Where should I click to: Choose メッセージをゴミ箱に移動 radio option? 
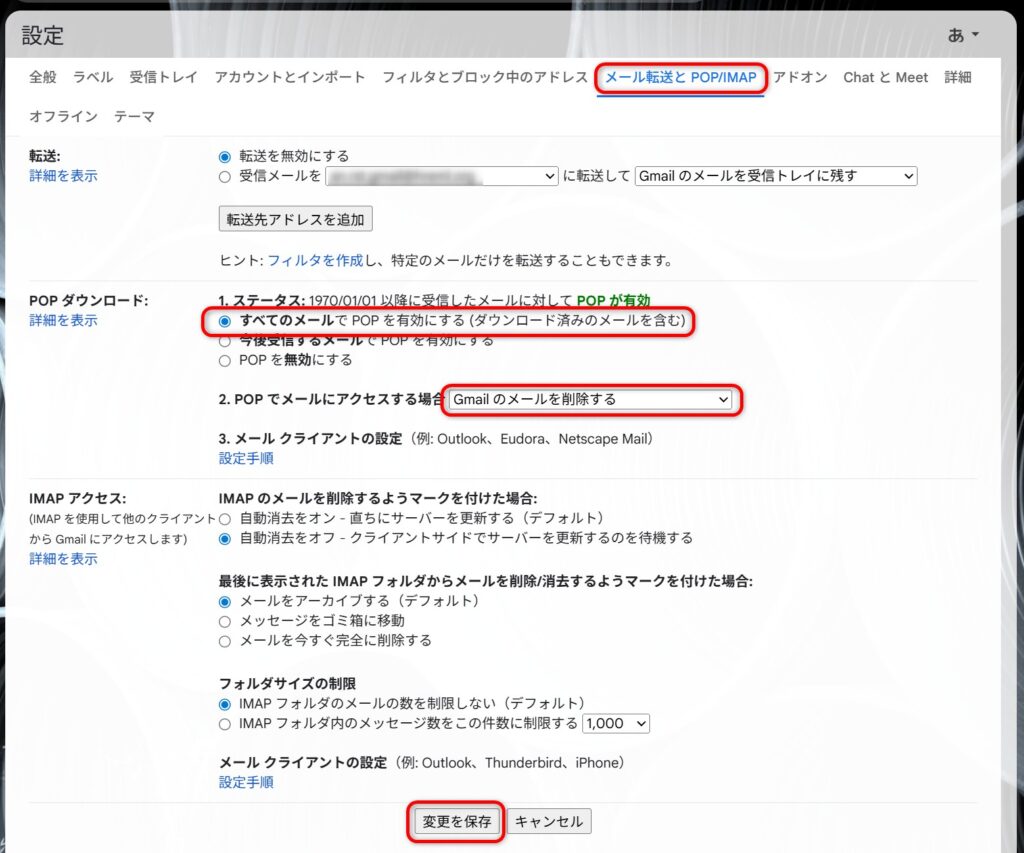coord(225,621)
